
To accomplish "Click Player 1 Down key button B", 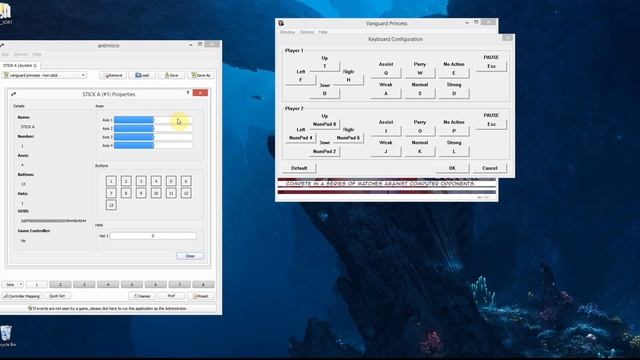I will [x=324, y=93].
